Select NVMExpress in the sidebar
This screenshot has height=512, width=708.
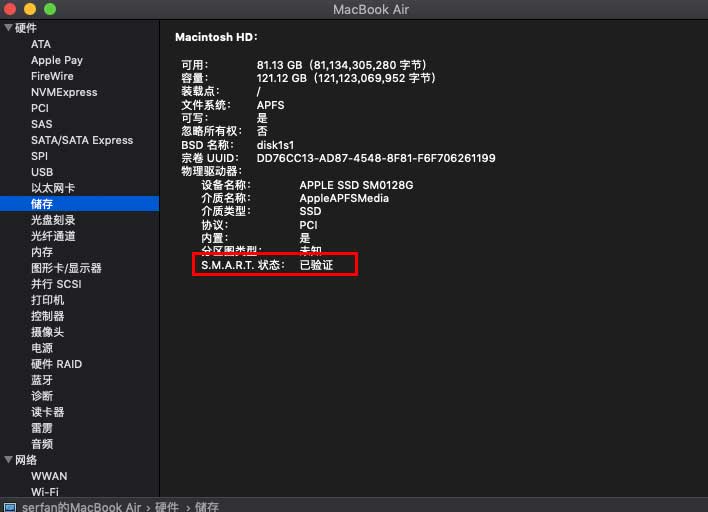tap(64, 92)
